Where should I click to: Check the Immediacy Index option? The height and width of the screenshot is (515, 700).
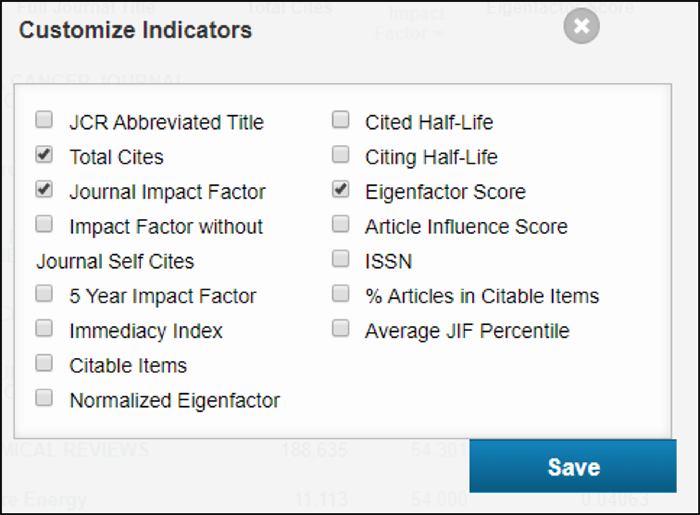click(44, 328)
